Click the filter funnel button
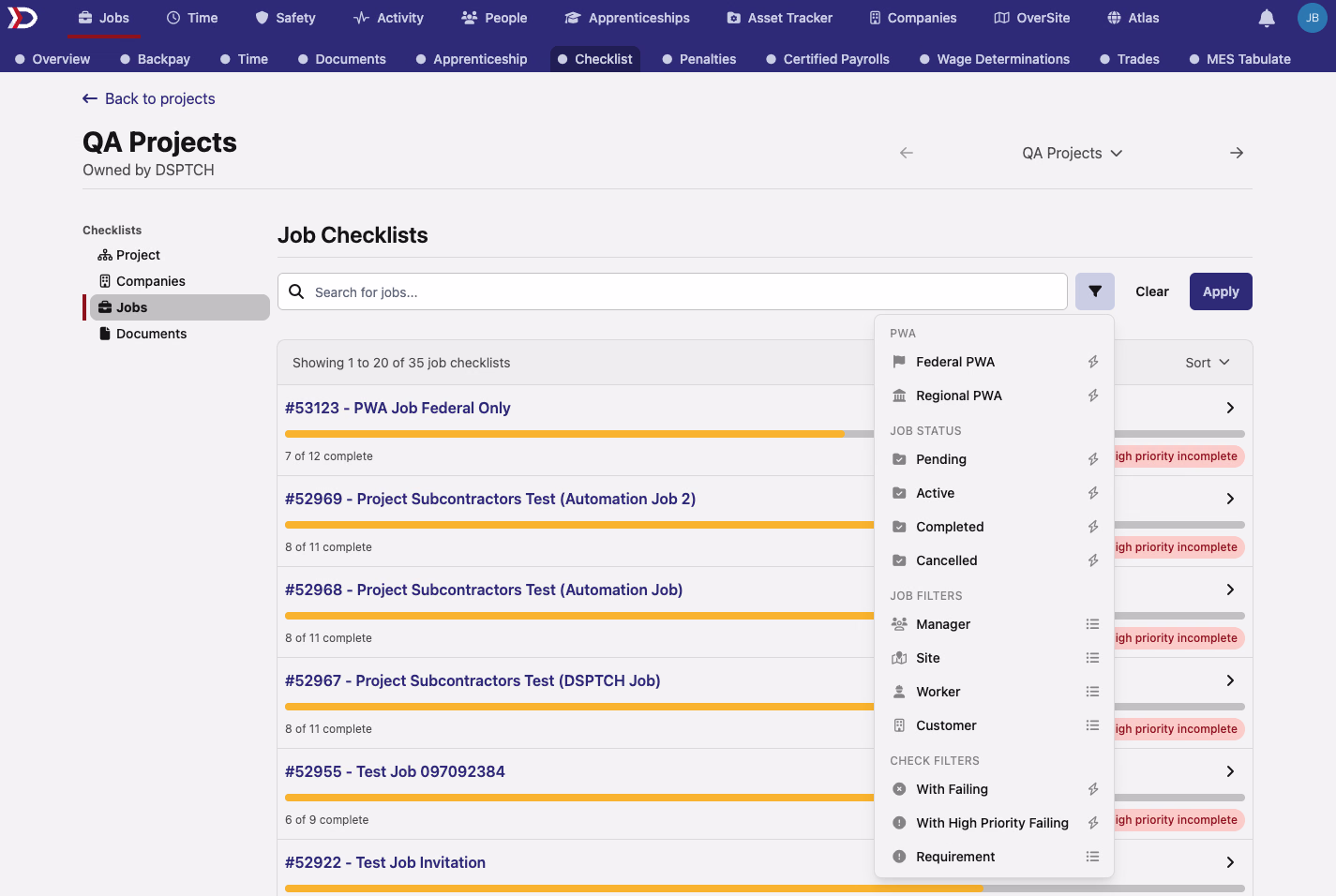Screen dimensions: 1336x896 (x=1095, y=291)
